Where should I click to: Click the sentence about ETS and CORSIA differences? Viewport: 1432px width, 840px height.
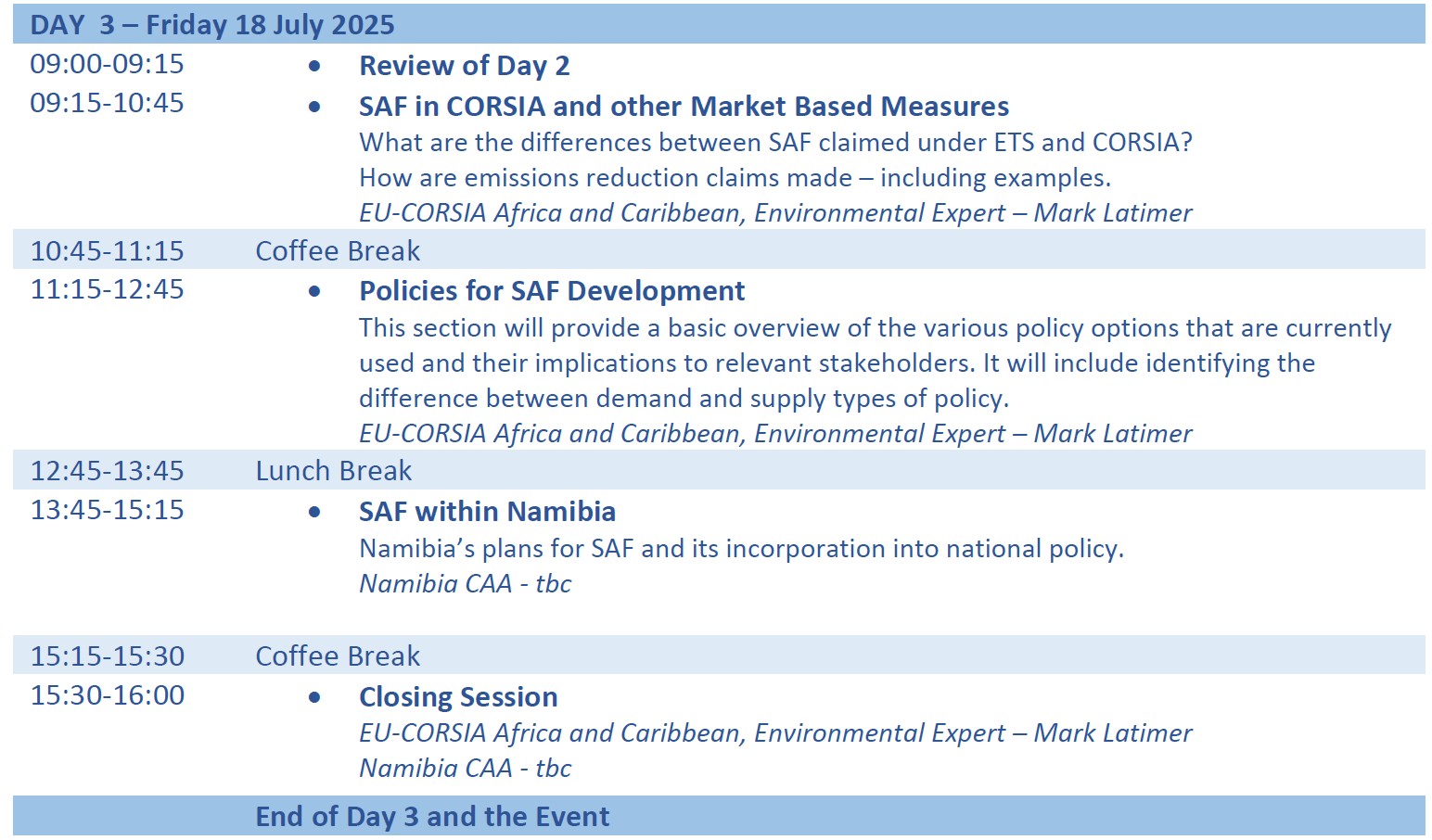(775, 142)
